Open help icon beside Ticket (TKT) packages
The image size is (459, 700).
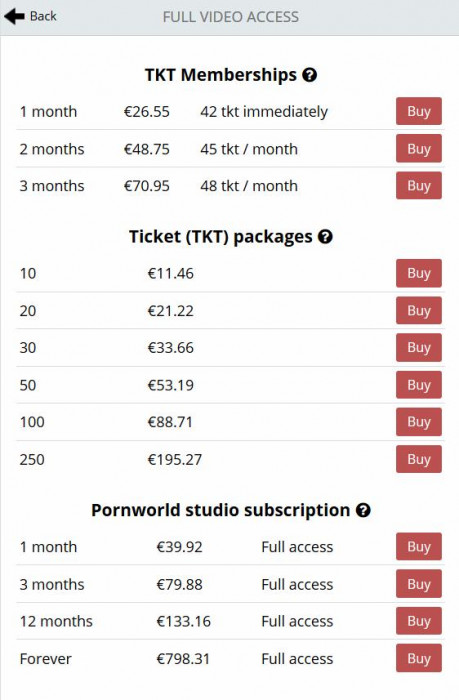pos(325,237)
